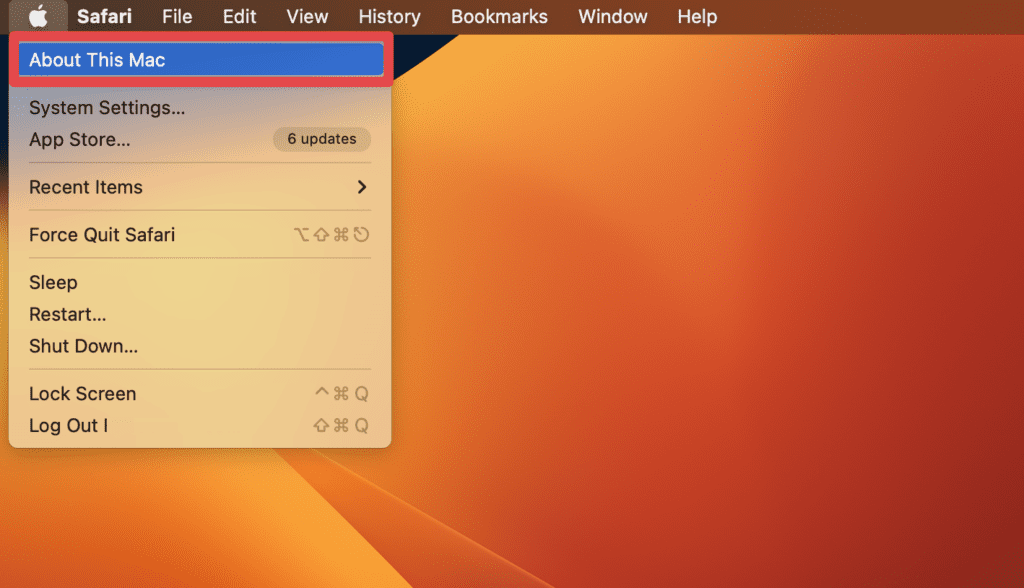Viewport: 1024px width, 588px height.
Task: Expand the Recent Items submenu
Action: (x=200, y=187)
